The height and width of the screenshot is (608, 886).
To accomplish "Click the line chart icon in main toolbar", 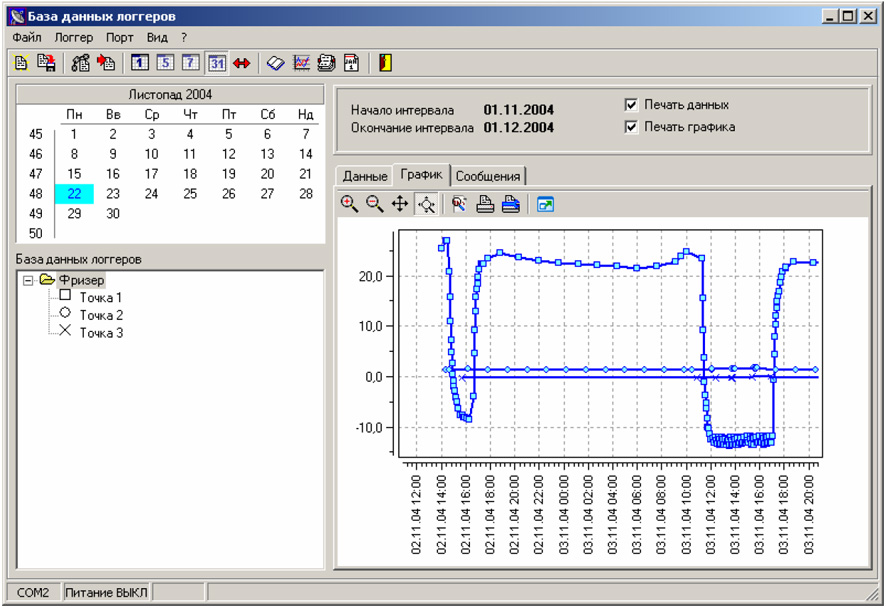I will (302, 63).
